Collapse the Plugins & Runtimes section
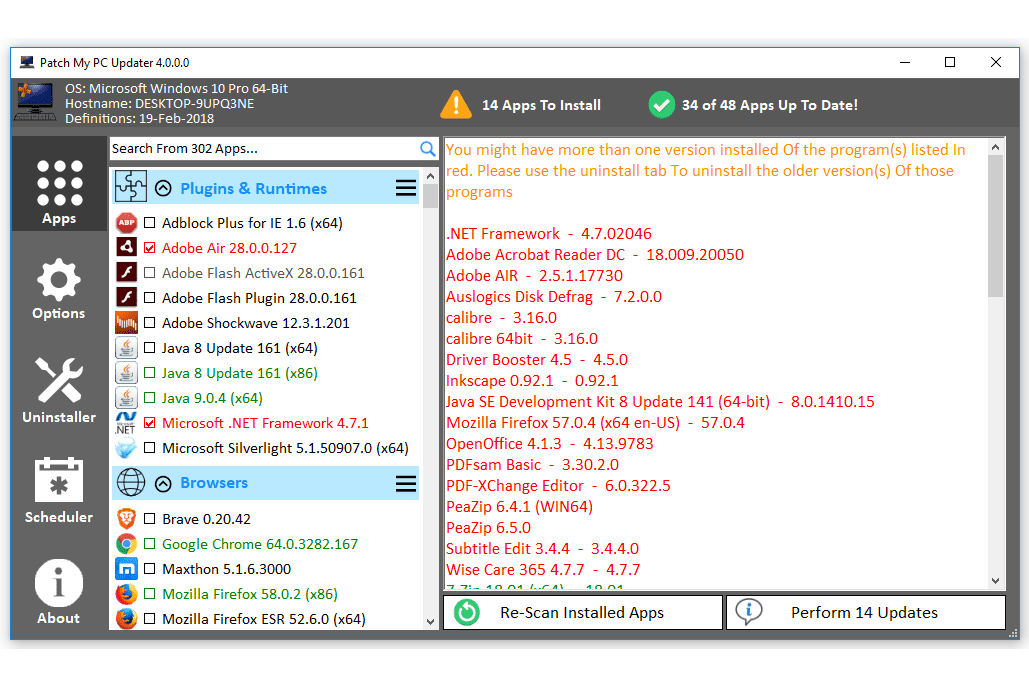Viewport: 1029px width, 686px height. [x=163, y=187]
